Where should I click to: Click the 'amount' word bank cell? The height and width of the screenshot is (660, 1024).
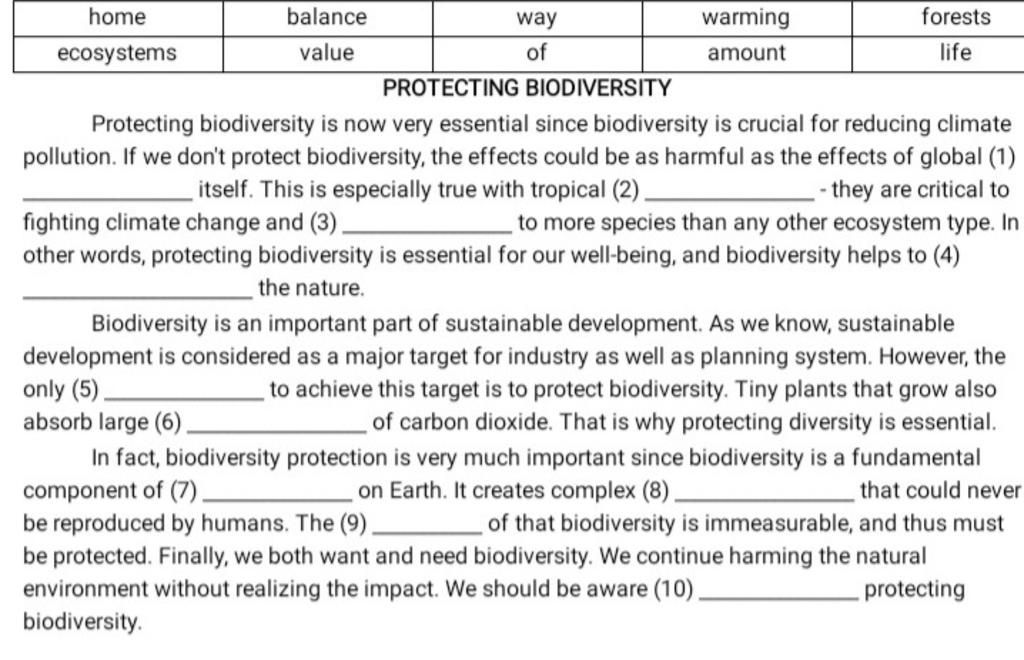(x=746, y=54)
